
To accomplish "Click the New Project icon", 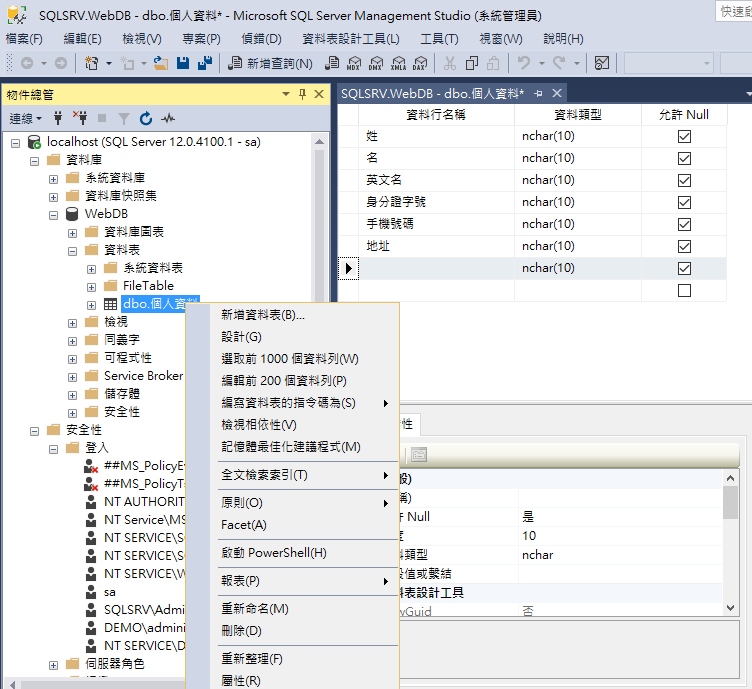I will click(91, 63).
